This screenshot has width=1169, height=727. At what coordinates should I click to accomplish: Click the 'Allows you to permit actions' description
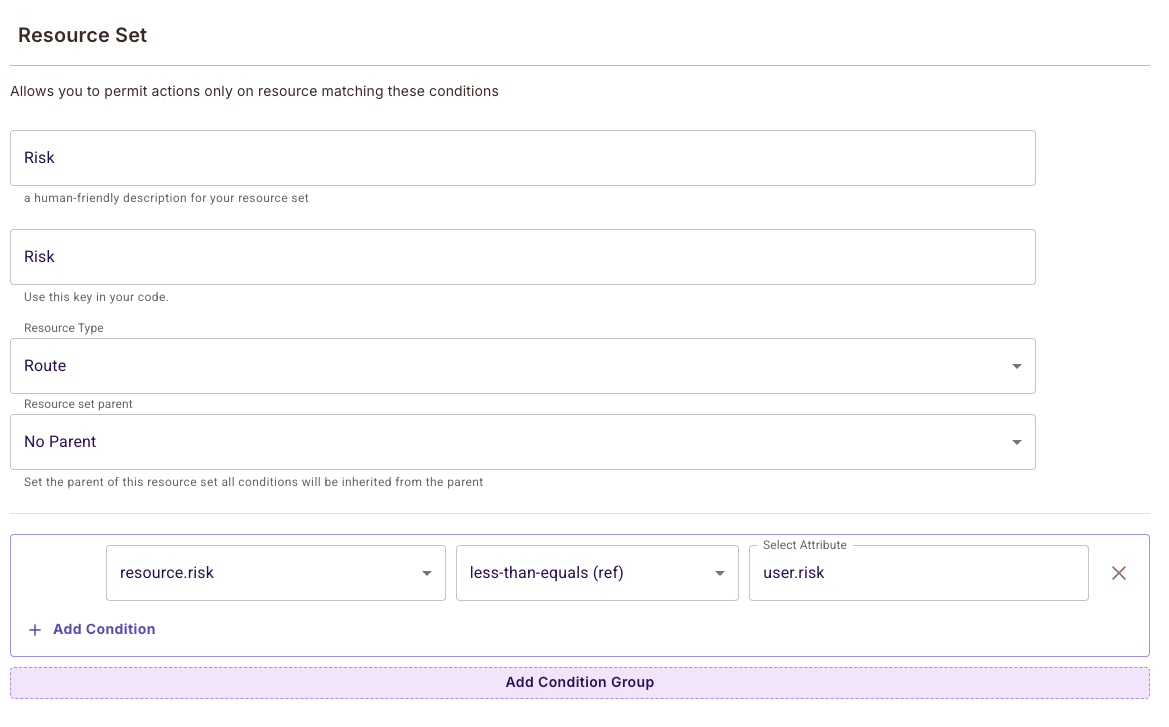pos(254,91)
